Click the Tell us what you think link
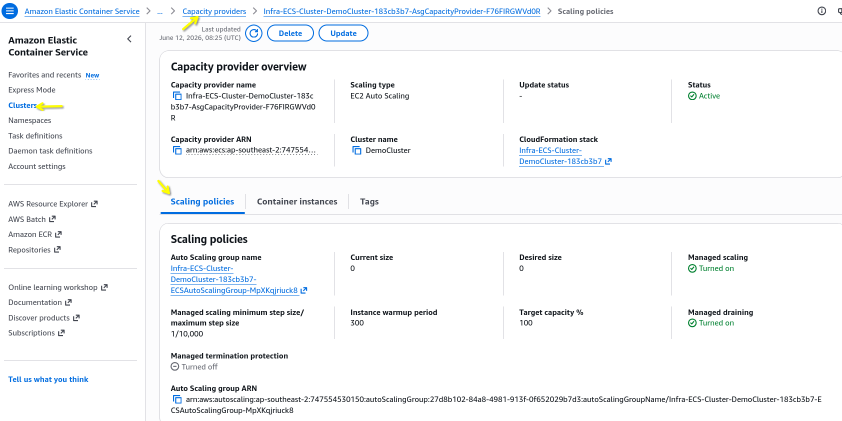The width and height of the screenshot is (842, 421). [x=48, y=379]
